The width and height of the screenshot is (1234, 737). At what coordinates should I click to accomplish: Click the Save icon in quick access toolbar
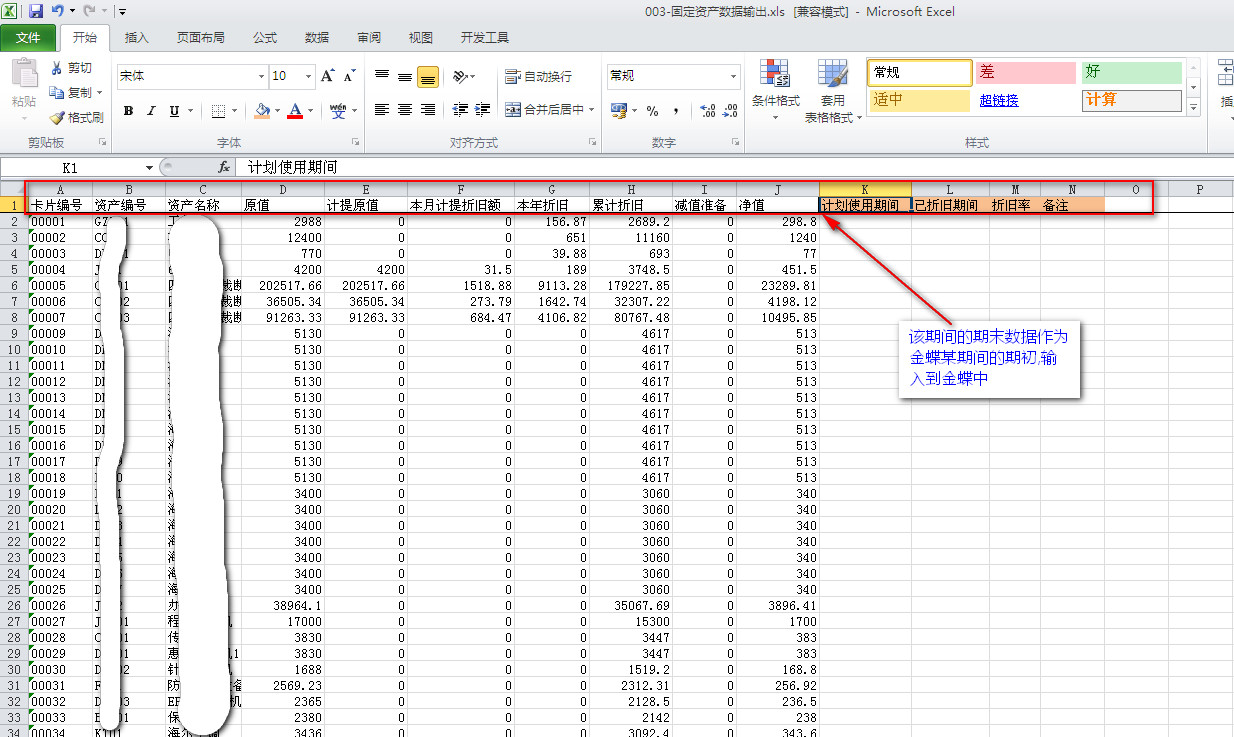click(x=36, y=12)
